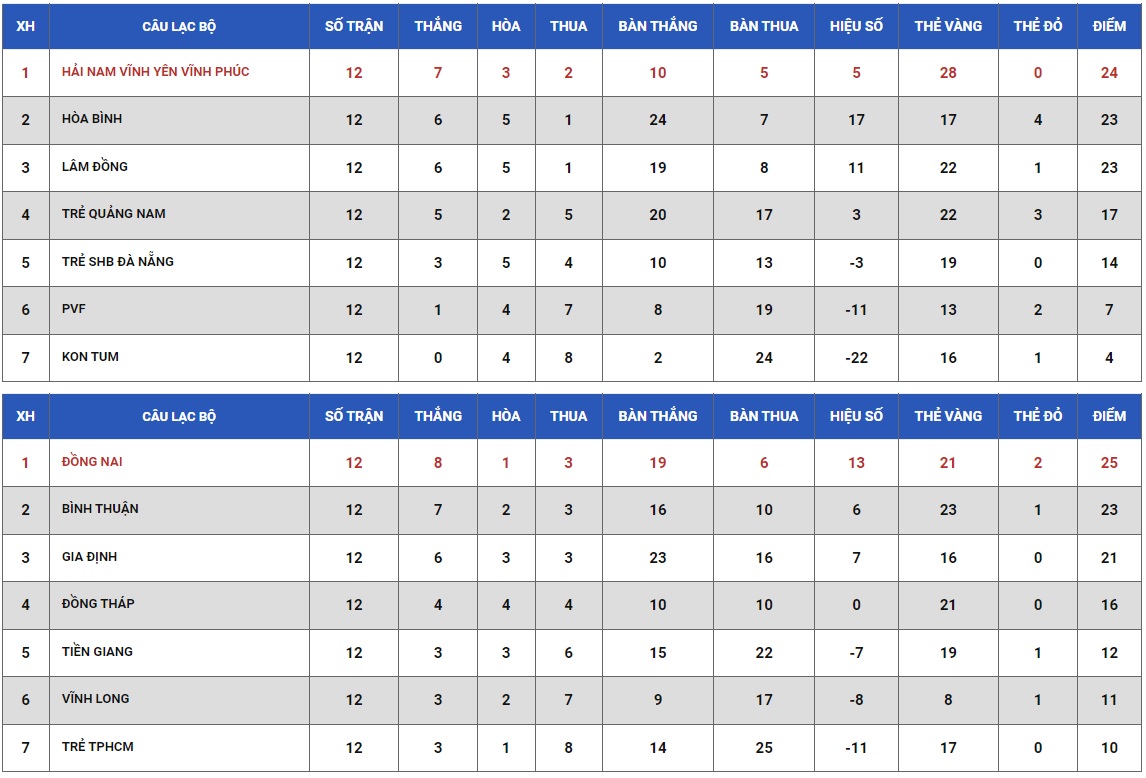Select the Tiền Giang club name
Viewport: 1146px width, 778px height.
coord(97,652)
